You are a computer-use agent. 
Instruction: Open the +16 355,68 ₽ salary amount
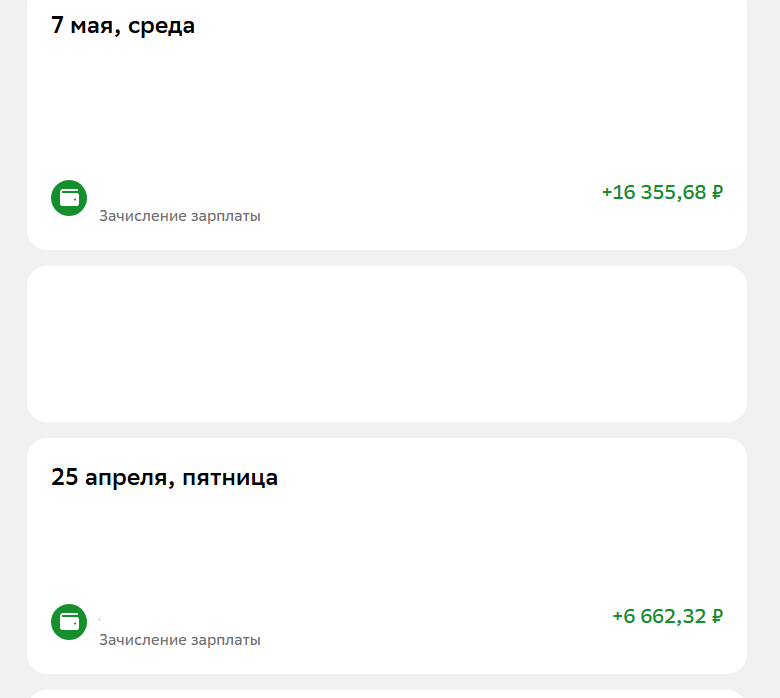[x=662, y=192]
